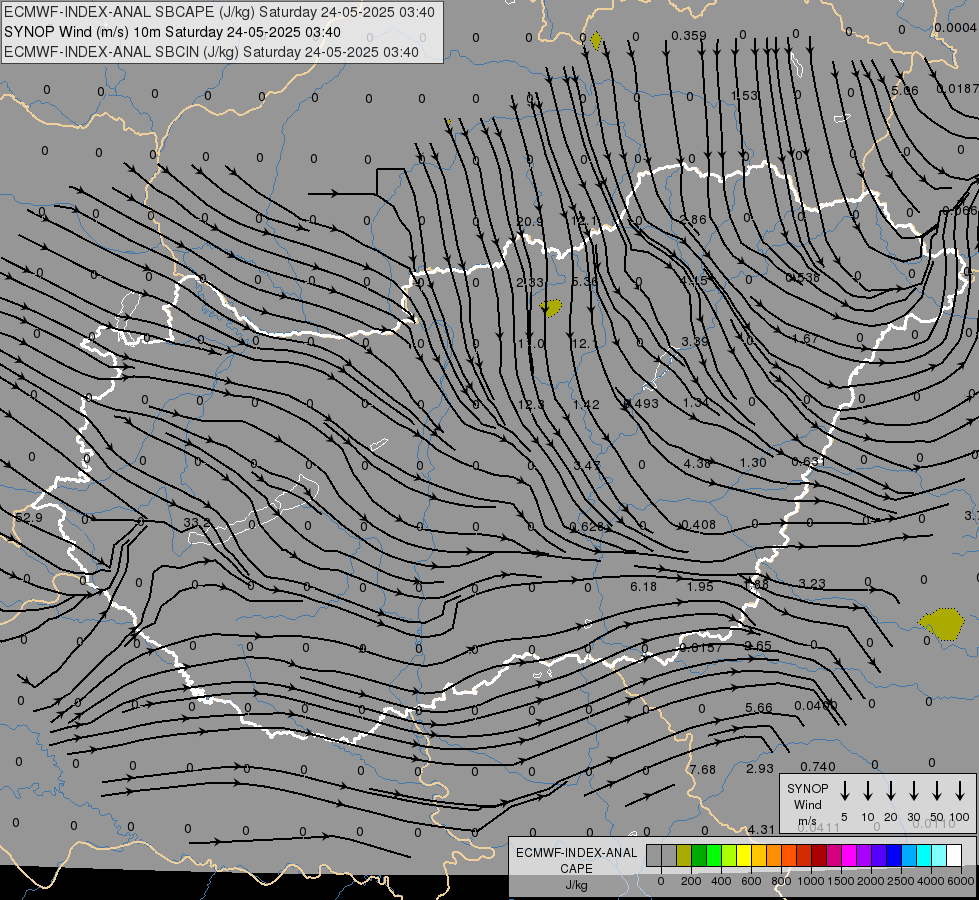979x900 pixels.
Task: Click the wind arrow above the 100 m/s label
Action: coord(960,791)
